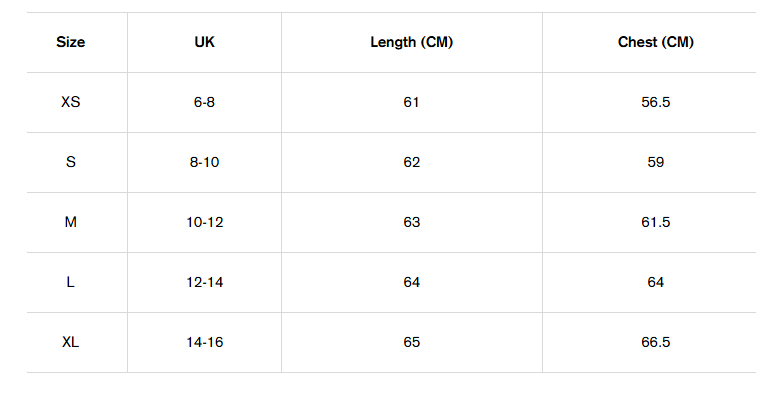The width and height of the screenshot is (776, 406).
Task: Select the length value 63
Action: pos(412,222)
